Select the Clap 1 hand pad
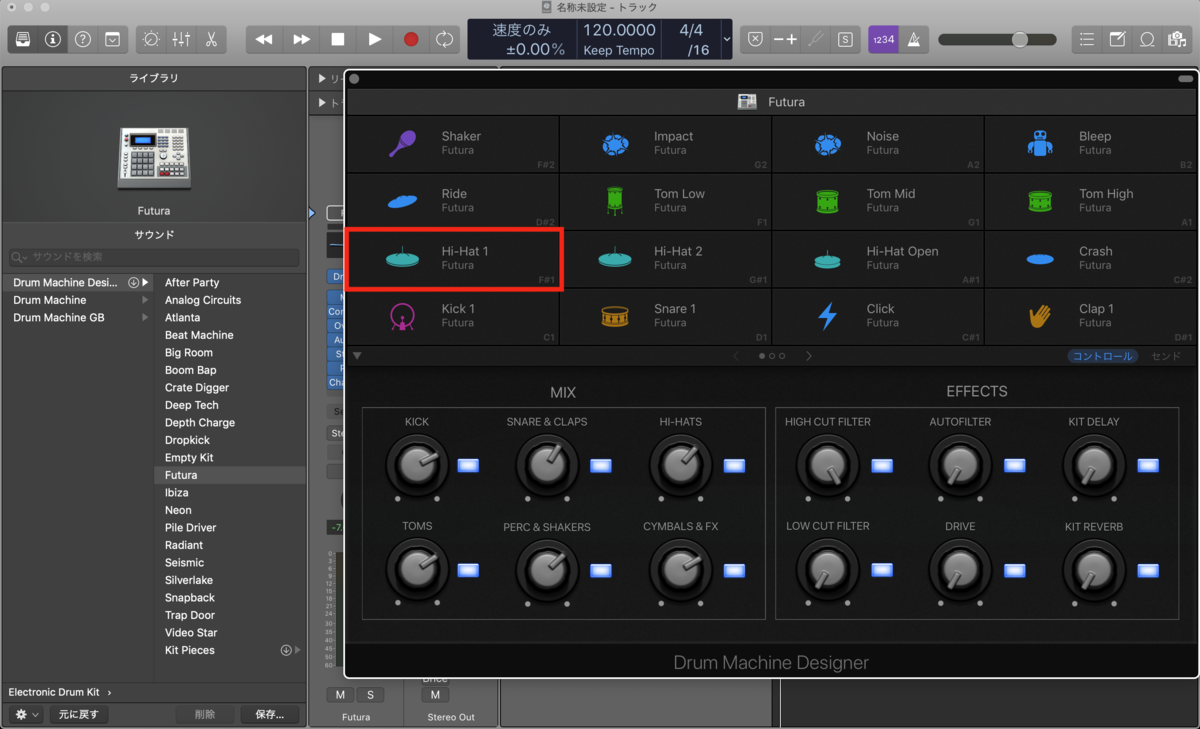 (x=1091, y=316)
